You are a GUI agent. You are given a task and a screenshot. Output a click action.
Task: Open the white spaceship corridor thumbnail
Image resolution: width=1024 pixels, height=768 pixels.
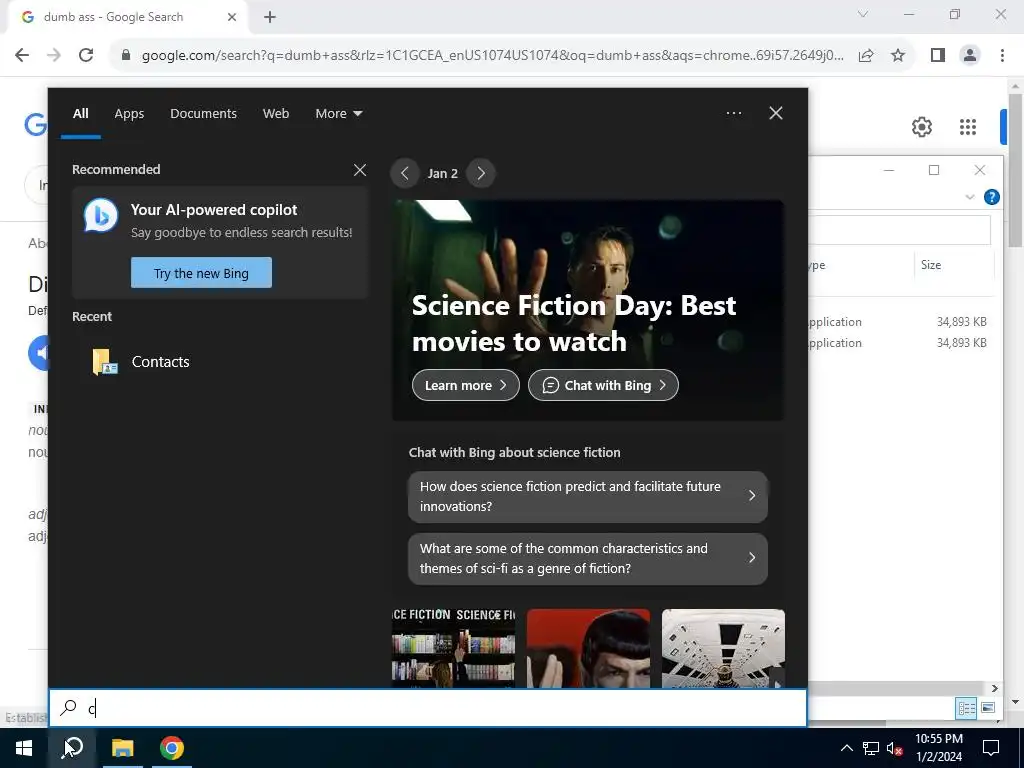[x=723, y=648]
